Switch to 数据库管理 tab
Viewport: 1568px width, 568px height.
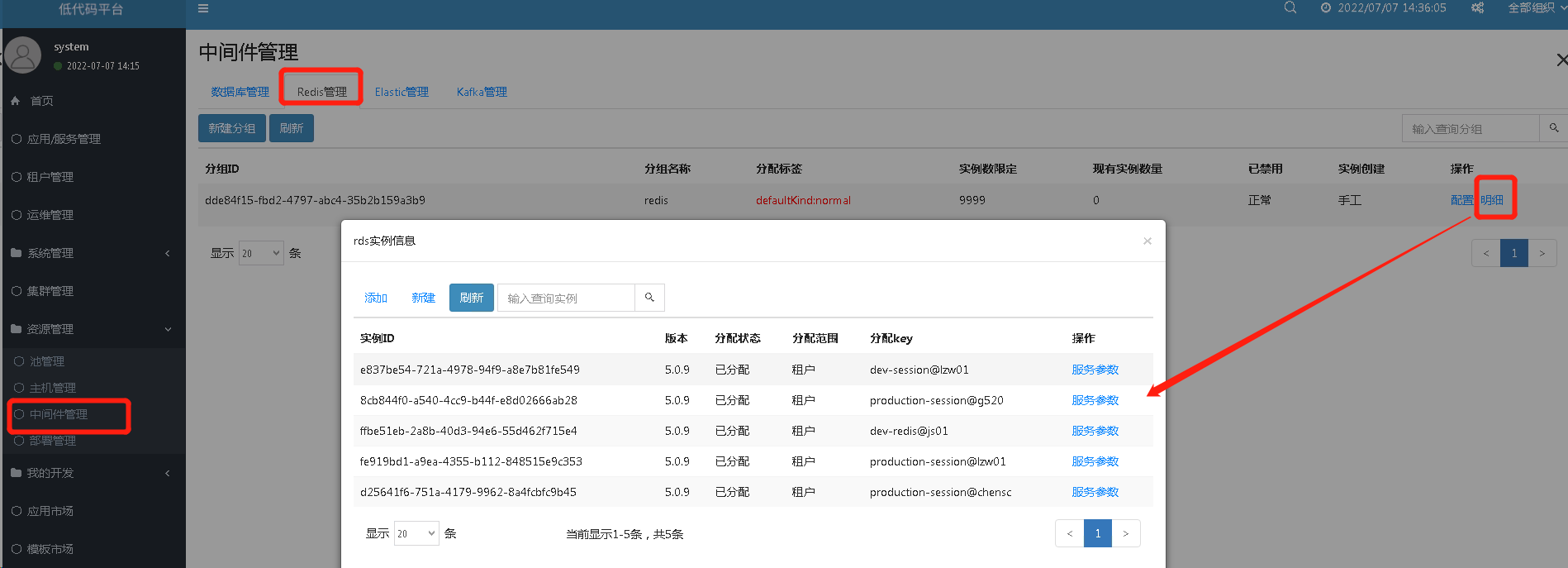point(240,92)
